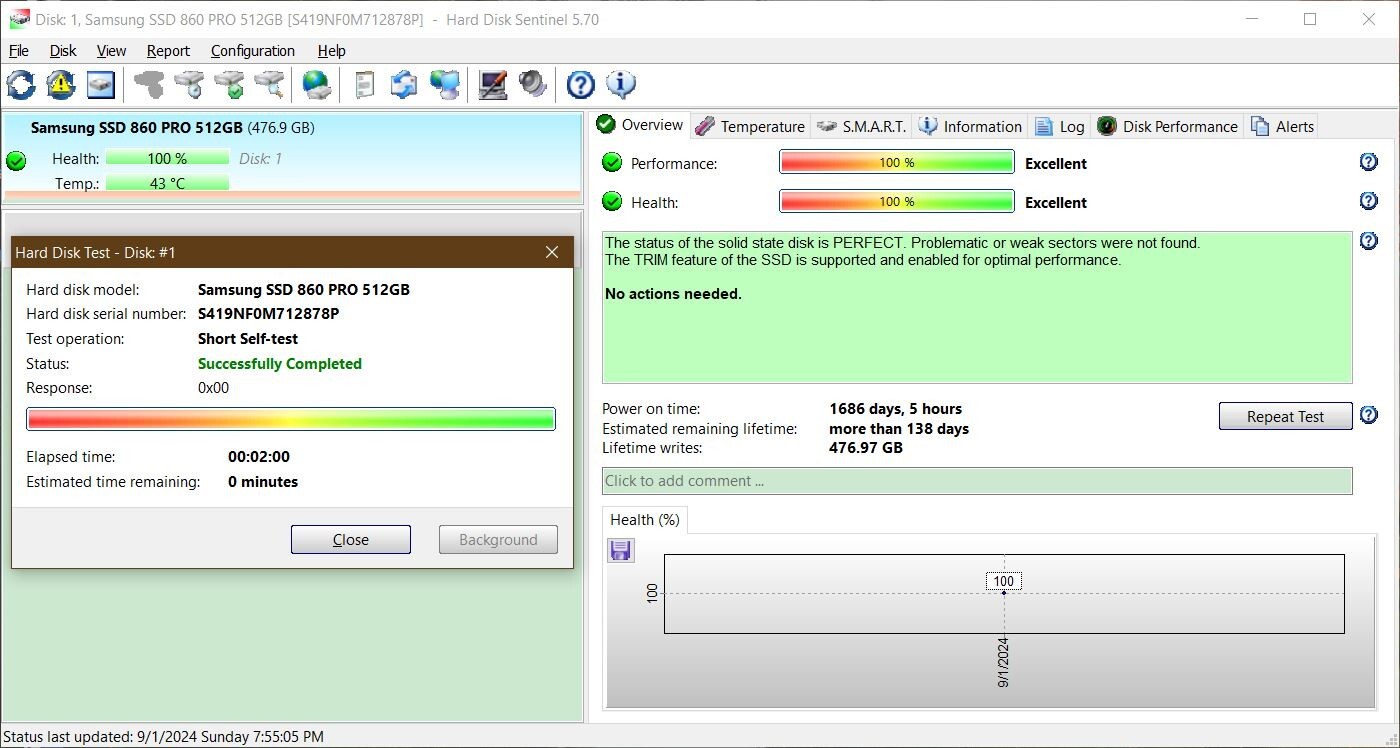Click the Performance 100 % gradient bar
1400x748 pixels.
(x=897, y=162)
